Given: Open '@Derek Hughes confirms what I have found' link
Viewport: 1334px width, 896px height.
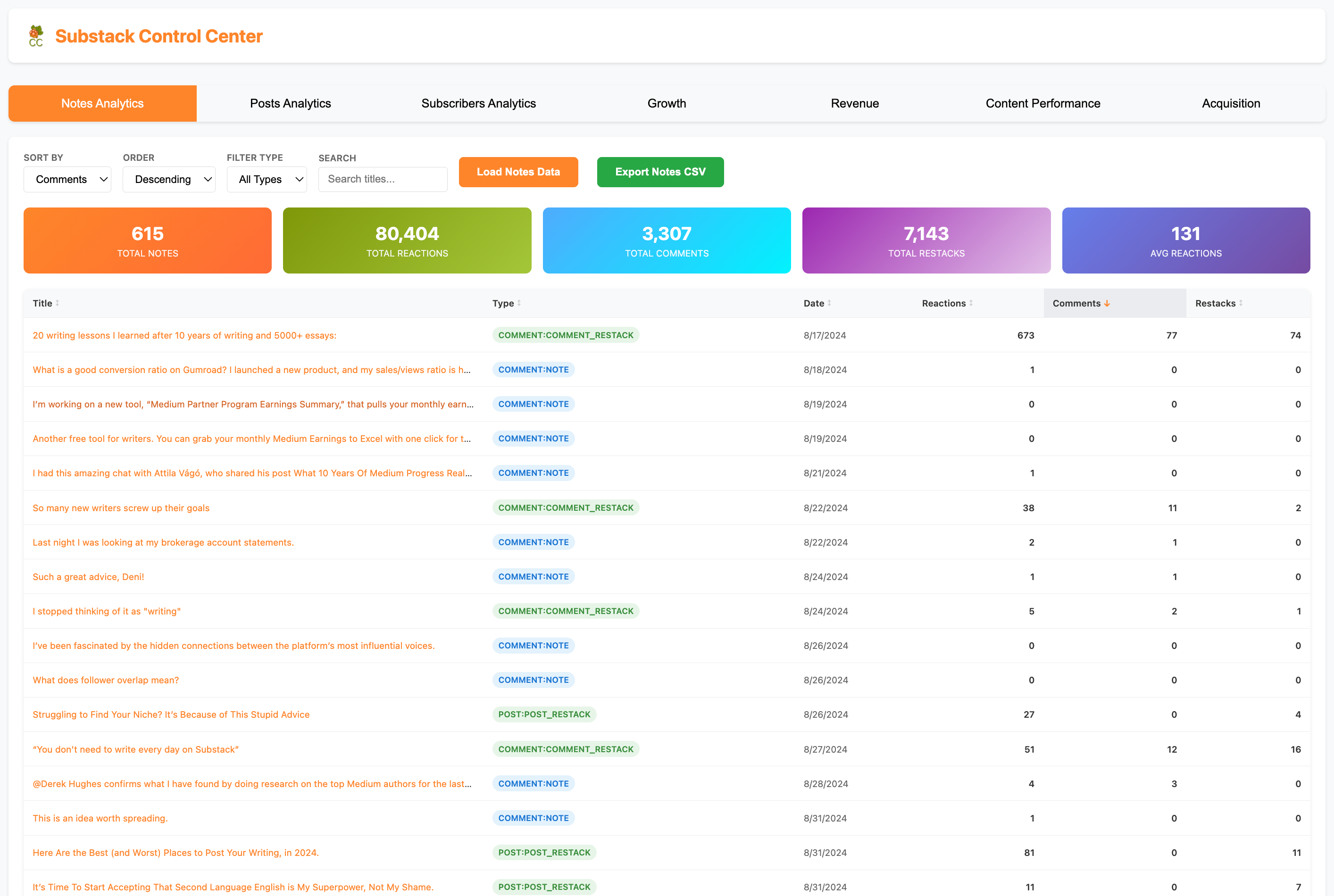Looking at the screenshot, I should coord(252,783).
